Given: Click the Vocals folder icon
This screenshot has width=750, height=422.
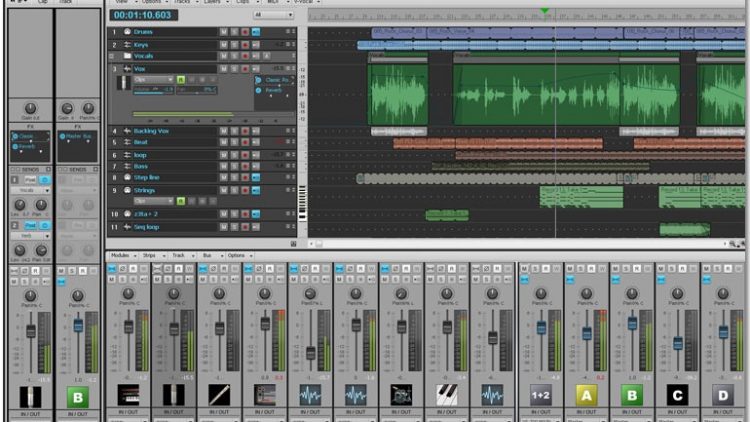Looking at the screenshot, I should [127, 56].
